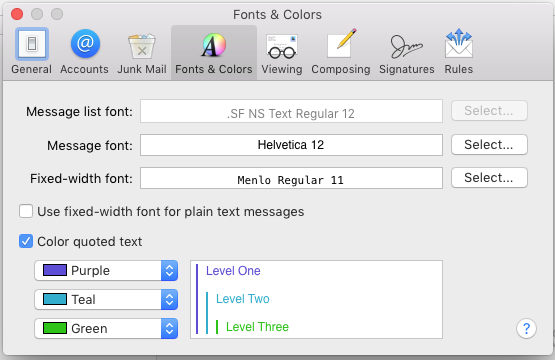Click the Level Two preview text
This screenshot has width=555, height=360.
[x=243, y=299]
